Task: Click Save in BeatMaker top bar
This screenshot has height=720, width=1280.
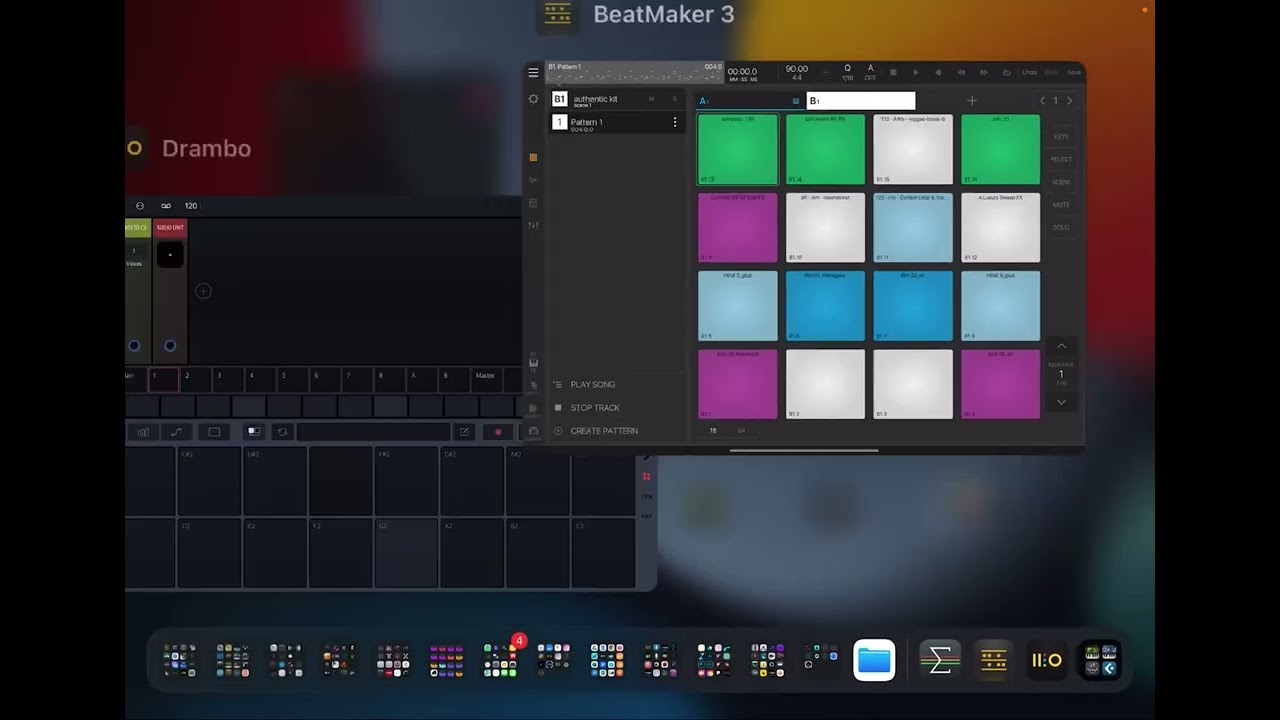Action: pos(1074,72)
